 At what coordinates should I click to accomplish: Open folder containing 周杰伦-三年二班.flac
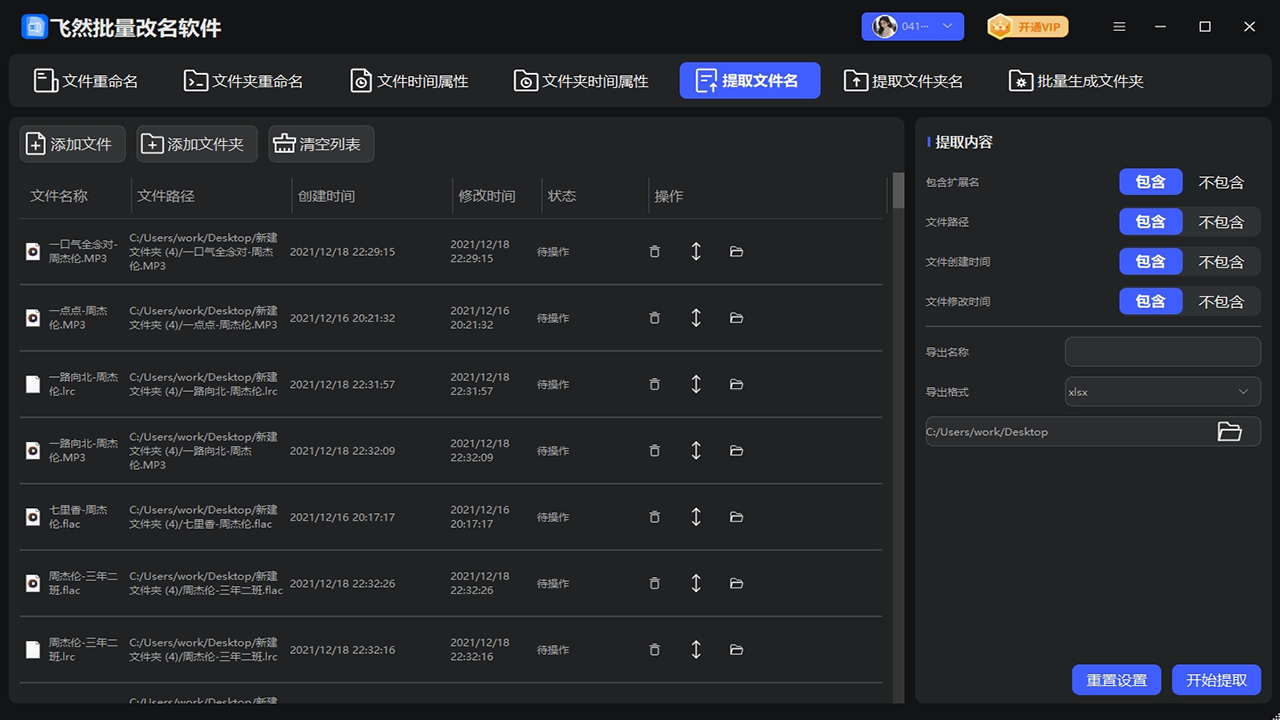[736, 583]
